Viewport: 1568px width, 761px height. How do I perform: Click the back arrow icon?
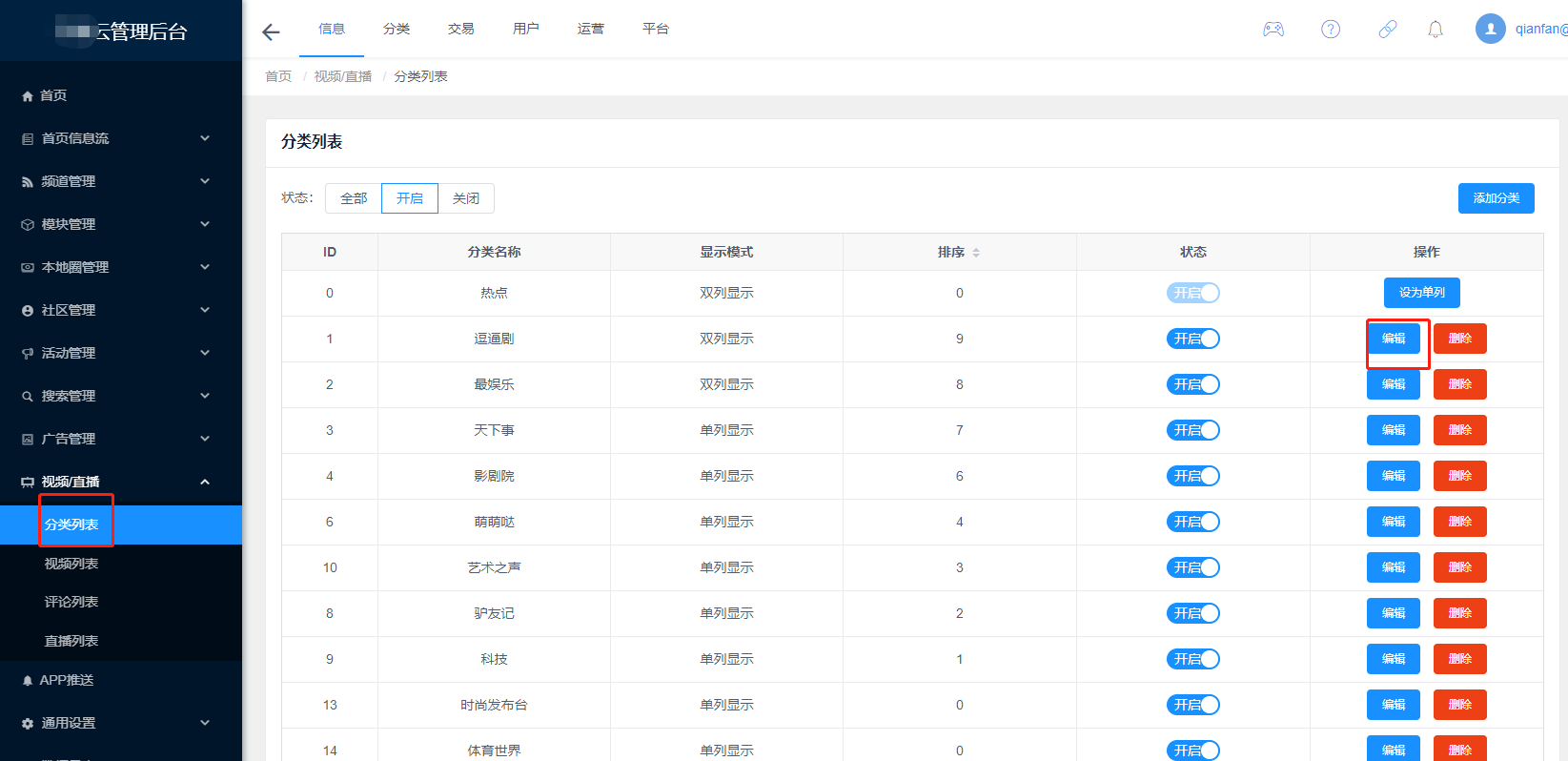click(x=271, y=32)
